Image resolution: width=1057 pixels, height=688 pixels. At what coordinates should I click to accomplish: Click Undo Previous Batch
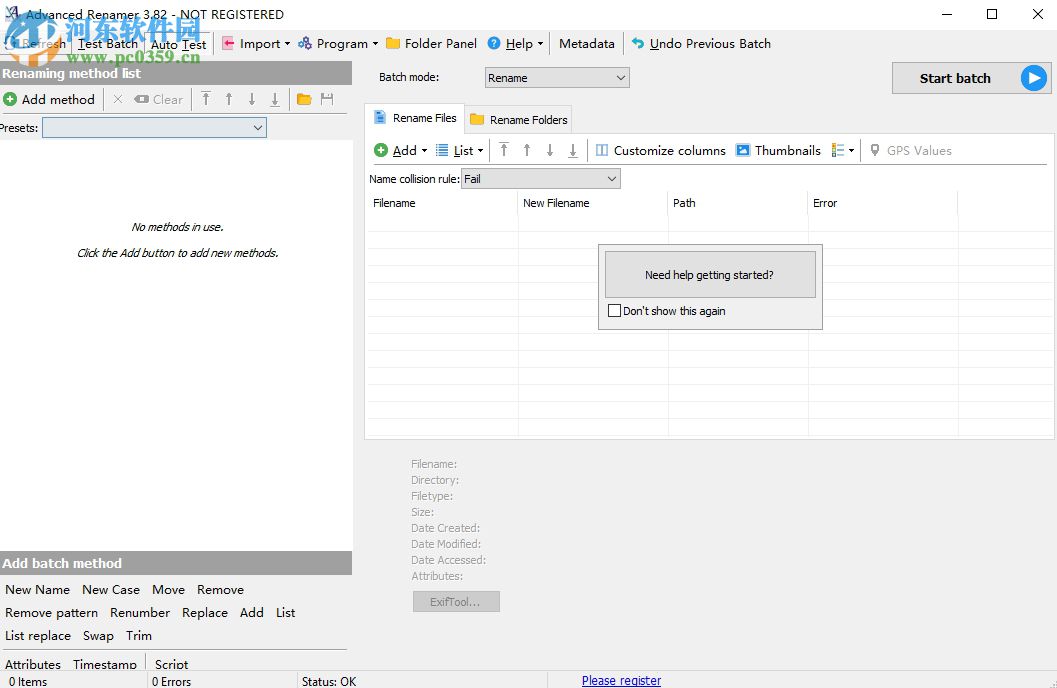coord(701,43)
